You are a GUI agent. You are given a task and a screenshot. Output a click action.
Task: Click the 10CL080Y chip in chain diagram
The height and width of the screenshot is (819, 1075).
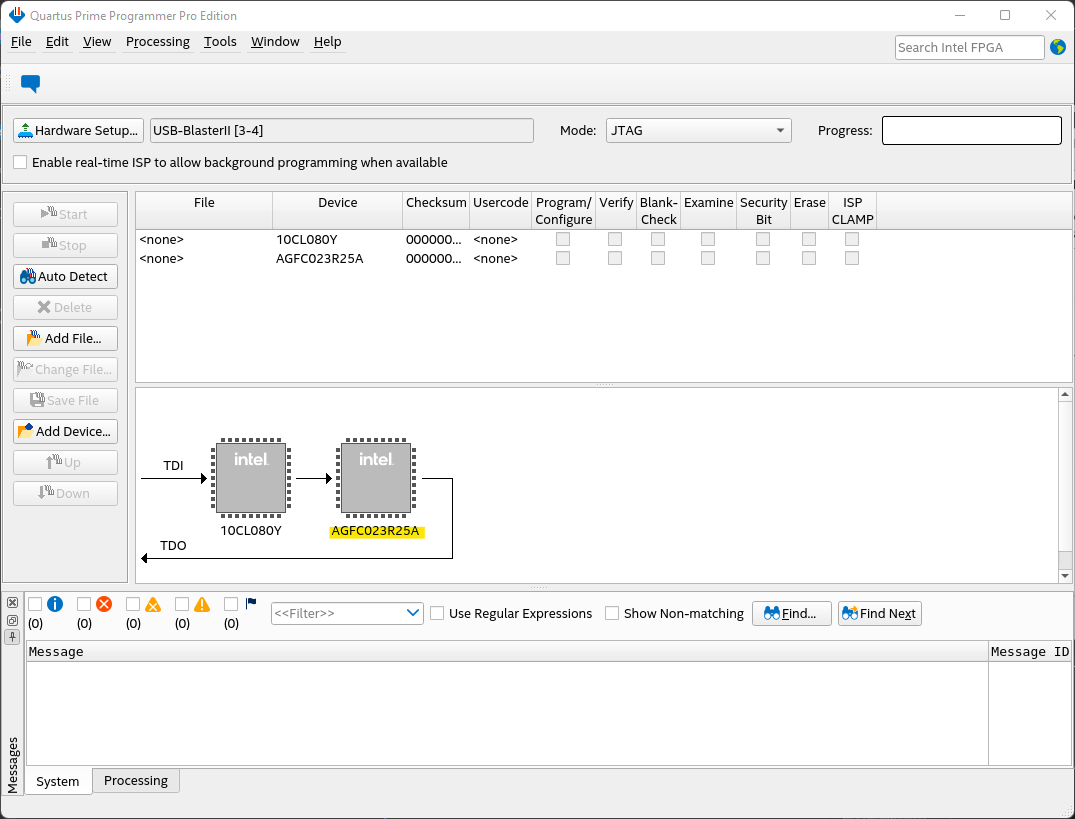pyautogui.click(x=251, y=478)
